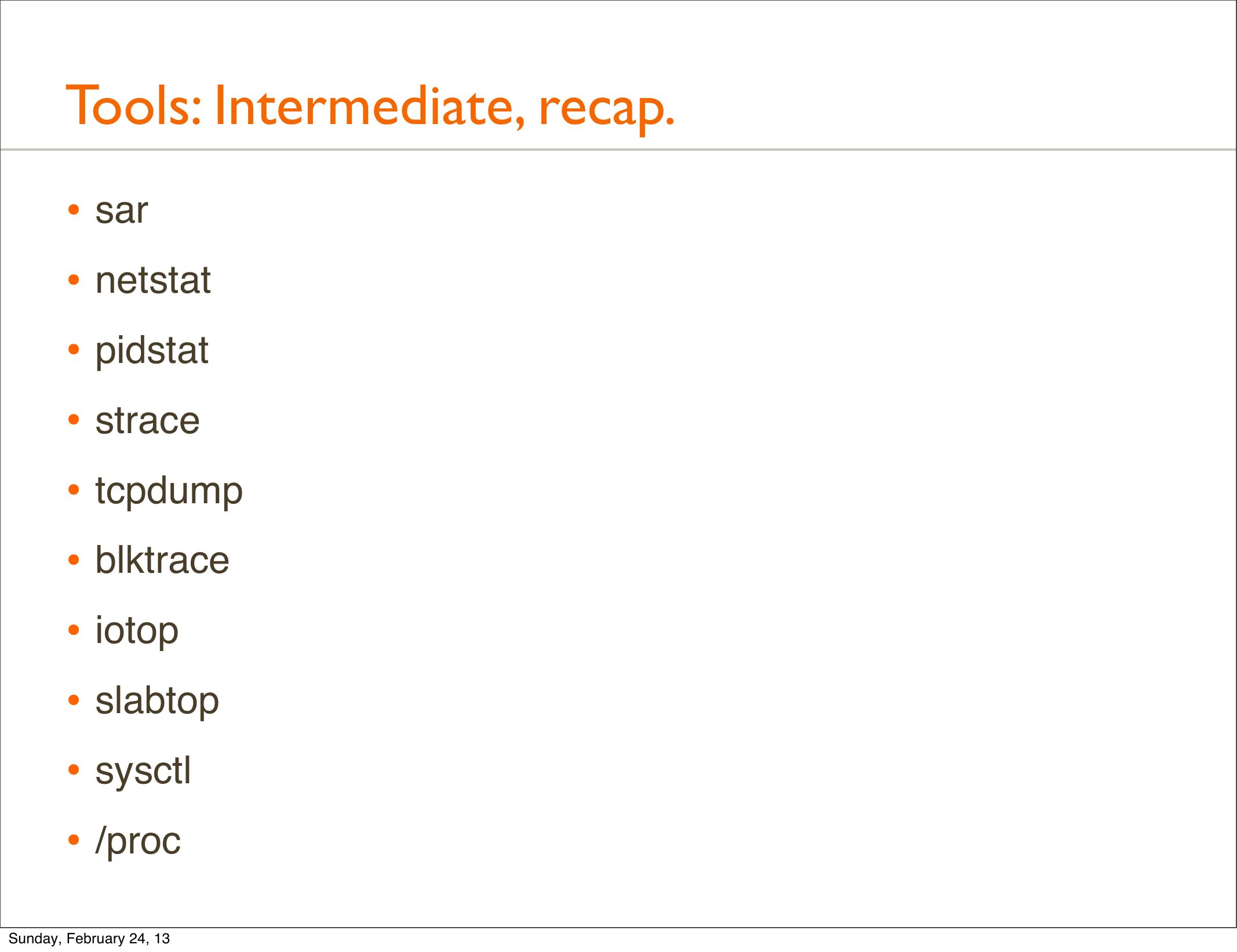1237x952 pixels.
Task: Click the bullet dot before "tcpdump"
Action: (74, 490)
